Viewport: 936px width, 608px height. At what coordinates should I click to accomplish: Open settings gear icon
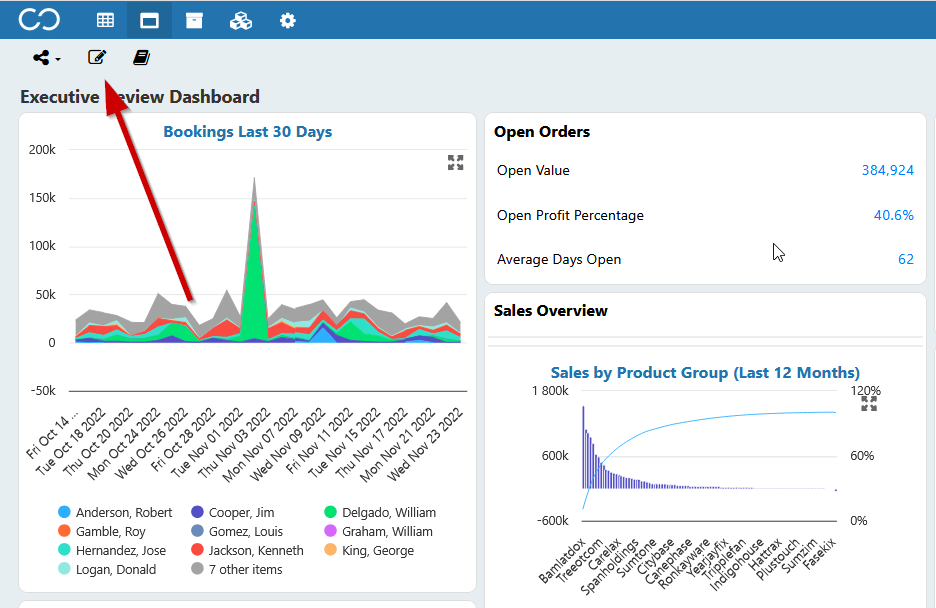click(x=288, y=21)
